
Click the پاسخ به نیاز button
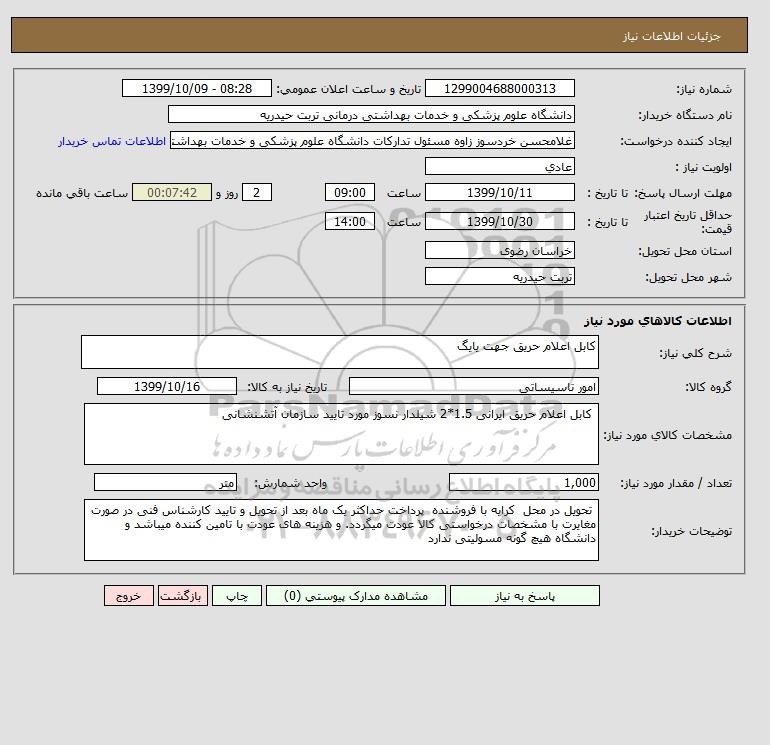pos(524,596)
